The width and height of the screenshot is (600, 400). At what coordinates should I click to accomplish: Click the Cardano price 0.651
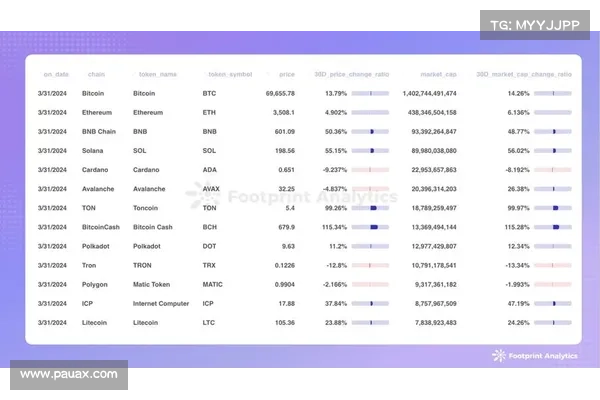click(x=287, y=170)
